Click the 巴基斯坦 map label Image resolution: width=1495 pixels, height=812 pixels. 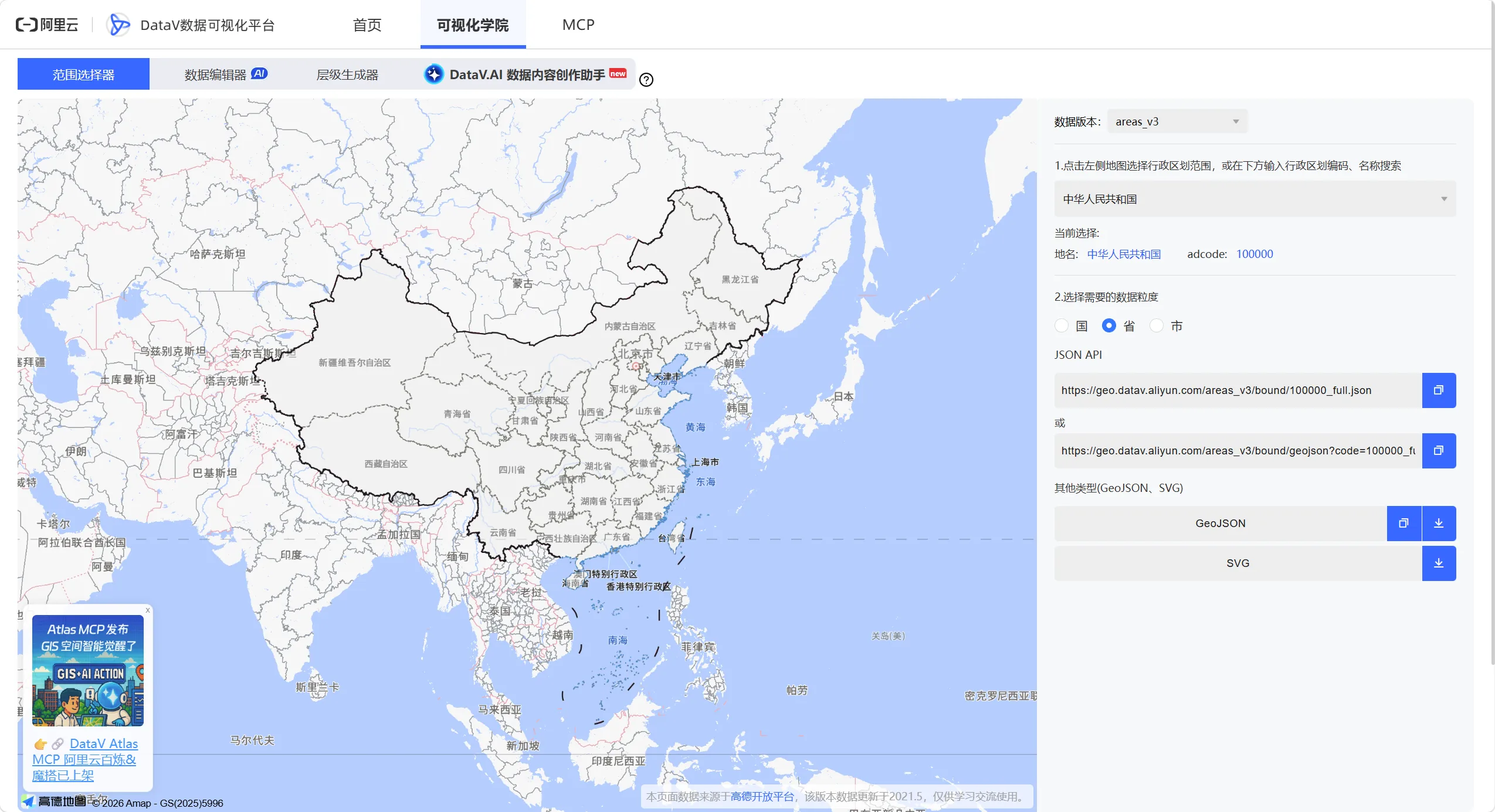pyautogui.click(x=215, y=473)
